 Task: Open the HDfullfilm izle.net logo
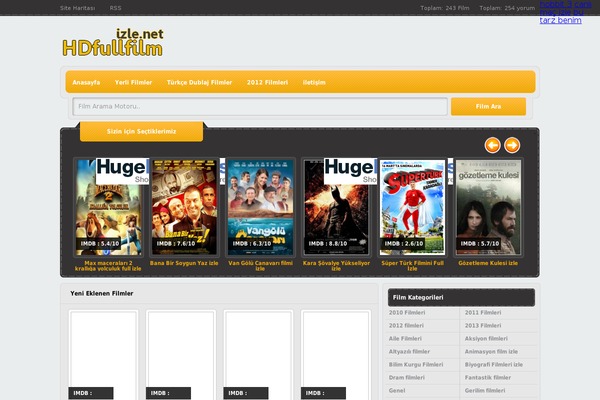coord(113,42)
